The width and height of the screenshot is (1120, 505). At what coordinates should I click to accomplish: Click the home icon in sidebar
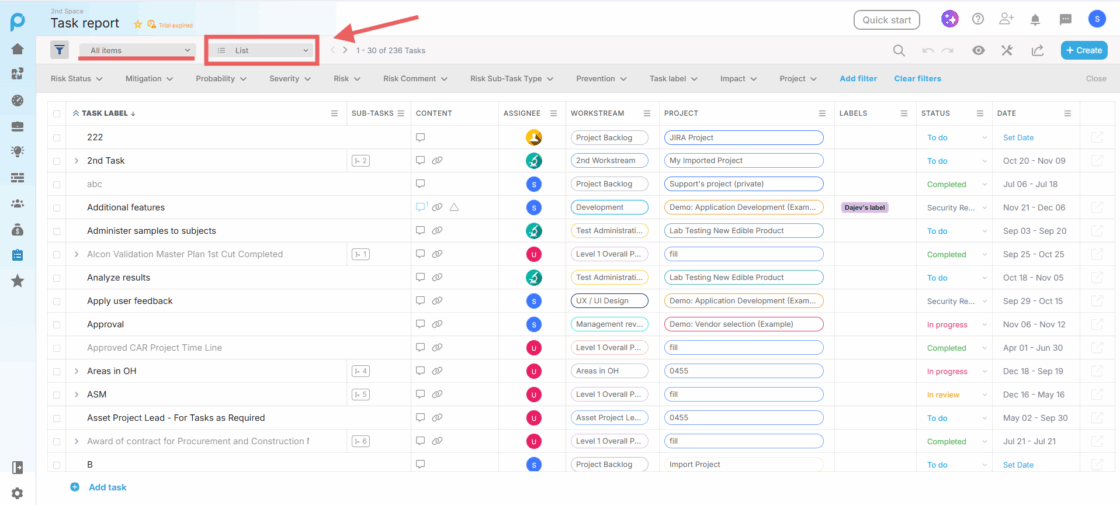[x=17, y=48]
